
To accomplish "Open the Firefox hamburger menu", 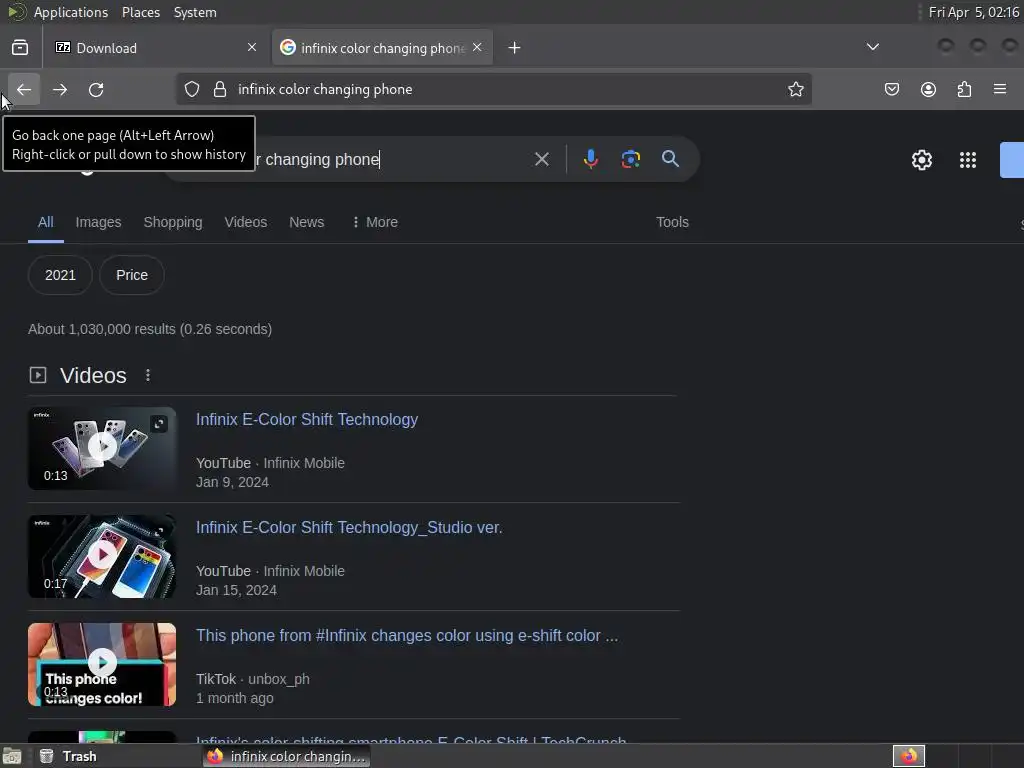I will coord(1000,89).
